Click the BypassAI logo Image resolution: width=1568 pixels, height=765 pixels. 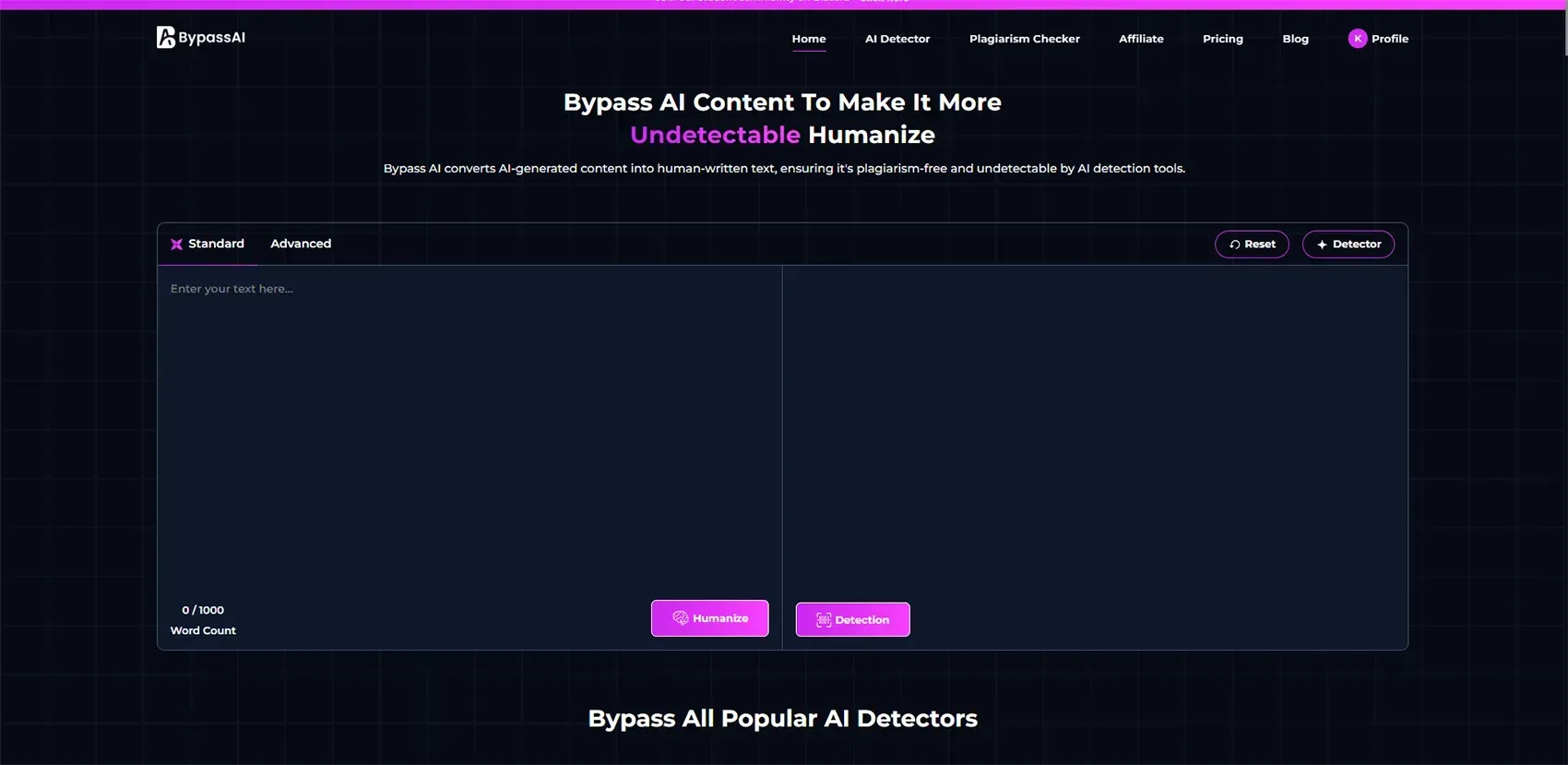[x=201, y=38]
